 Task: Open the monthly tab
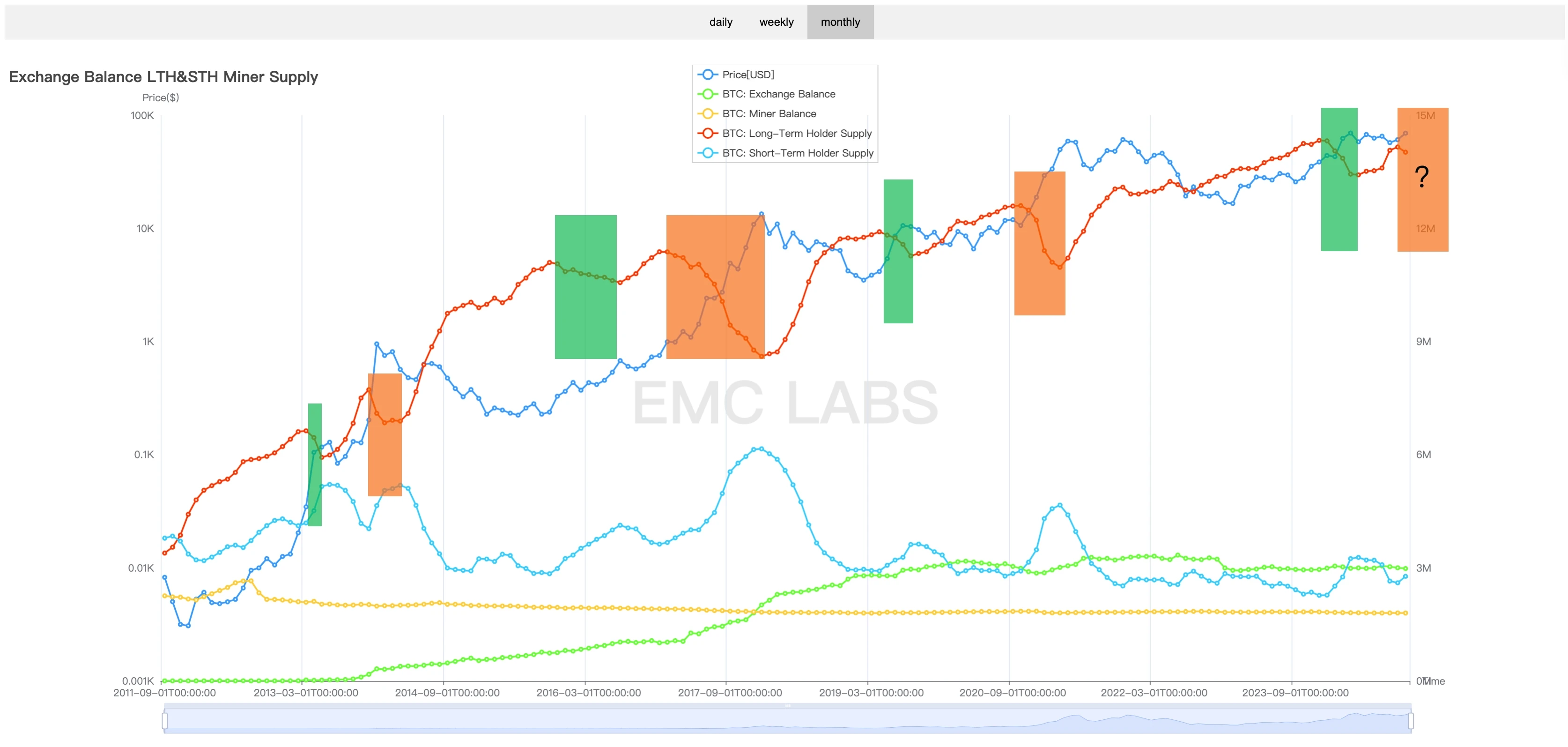coord(840,22)
